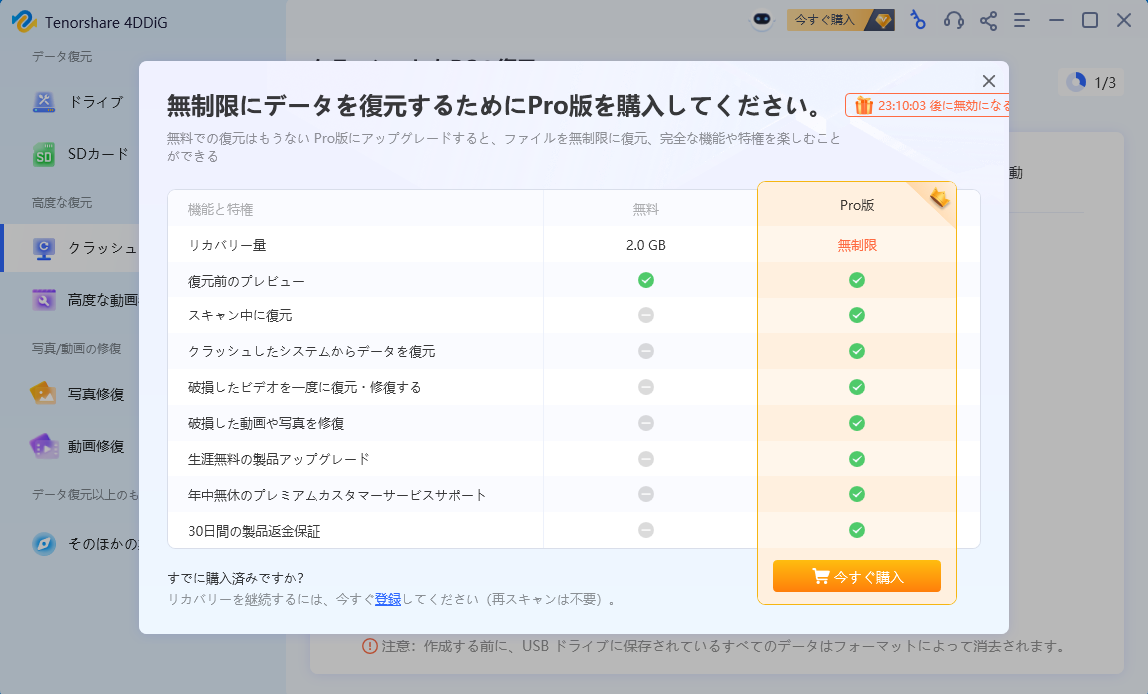Click the 今すぐ購入 button in title bar
This screenshot has width=1148, height=694.
coord(840,20)
